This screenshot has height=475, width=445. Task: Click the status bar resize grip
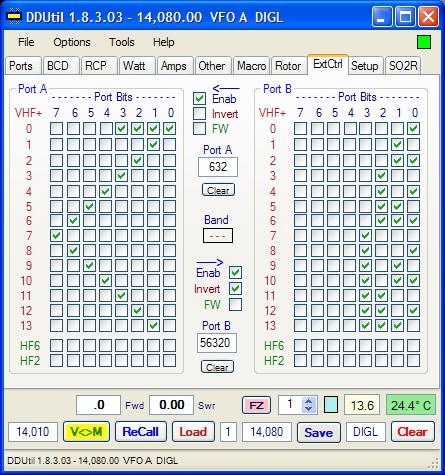coord(433,463)
